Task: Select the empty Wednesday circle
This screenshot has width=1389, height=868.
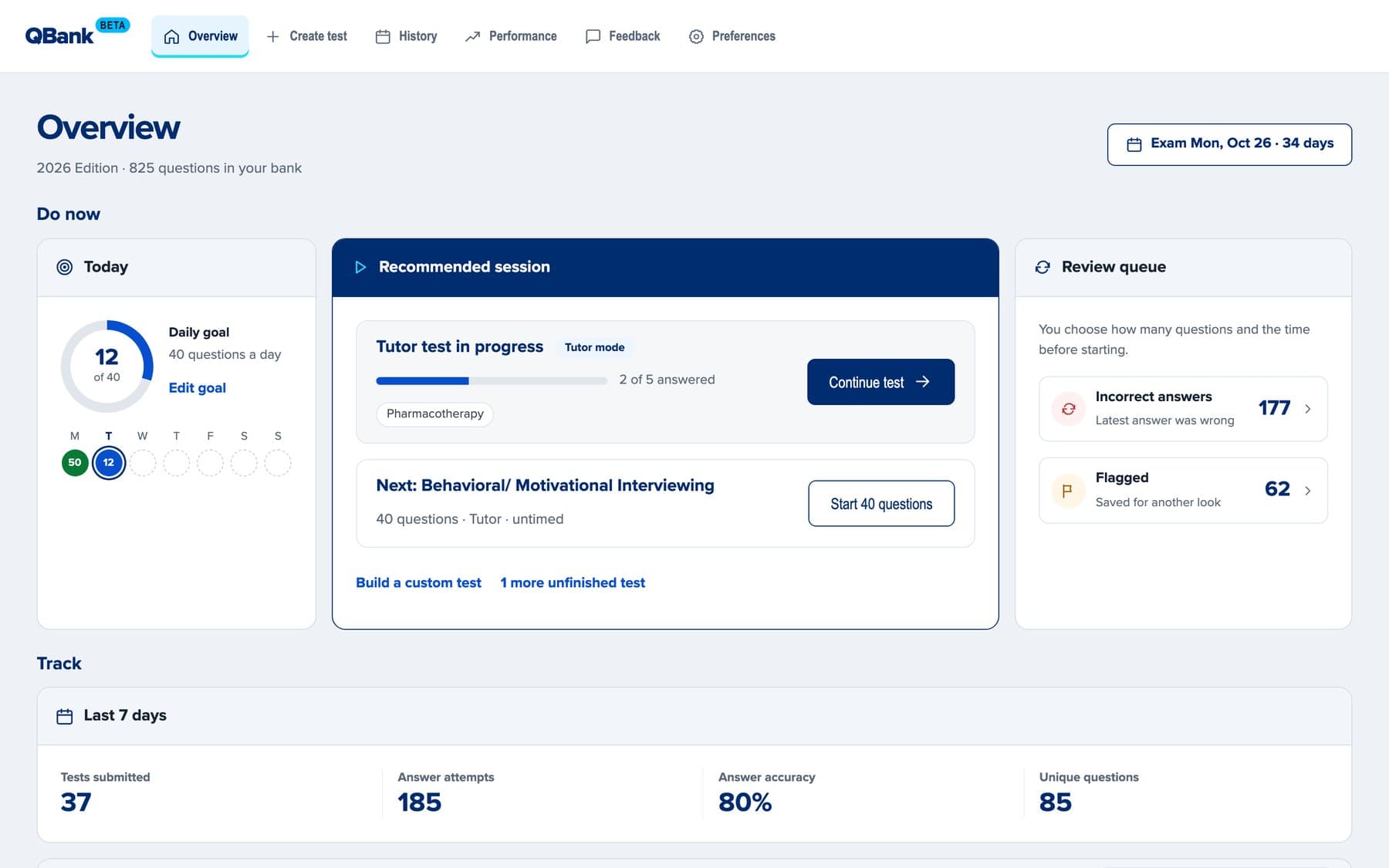Action: pyautogui.click(x=143, y=463)
